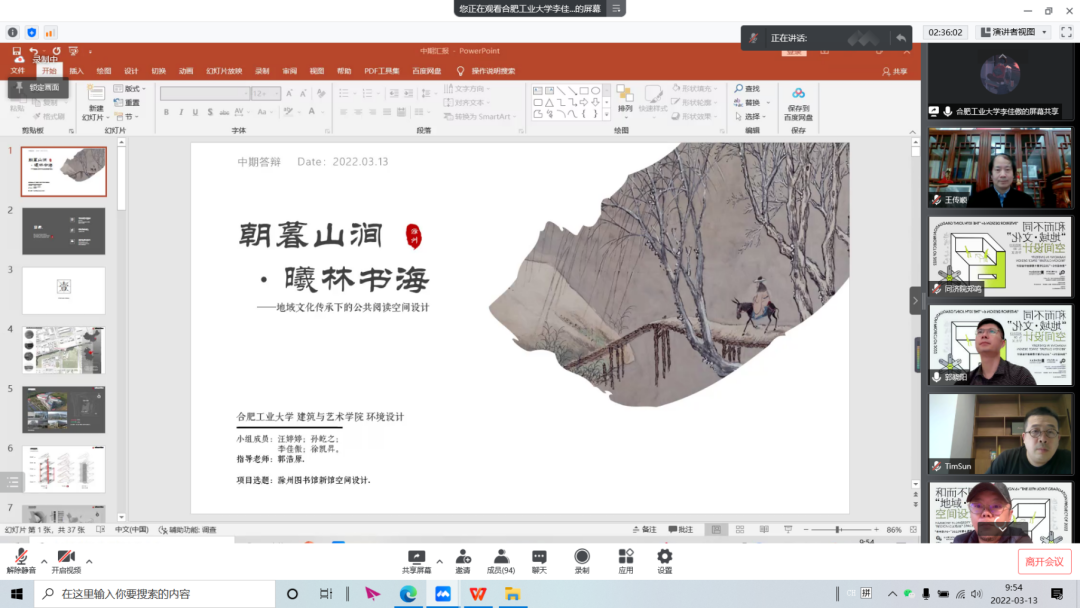This screenshot has height=608, width=1080.
Task: Click the 排列 arrange button
Action: click(625, 99)
